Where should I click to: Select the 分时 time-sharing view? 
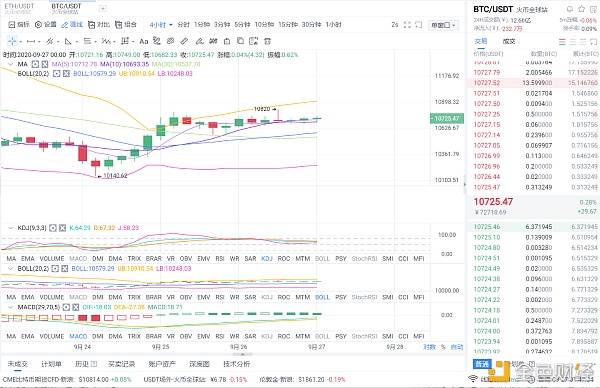pyautogui.click(x=183, y=24)
